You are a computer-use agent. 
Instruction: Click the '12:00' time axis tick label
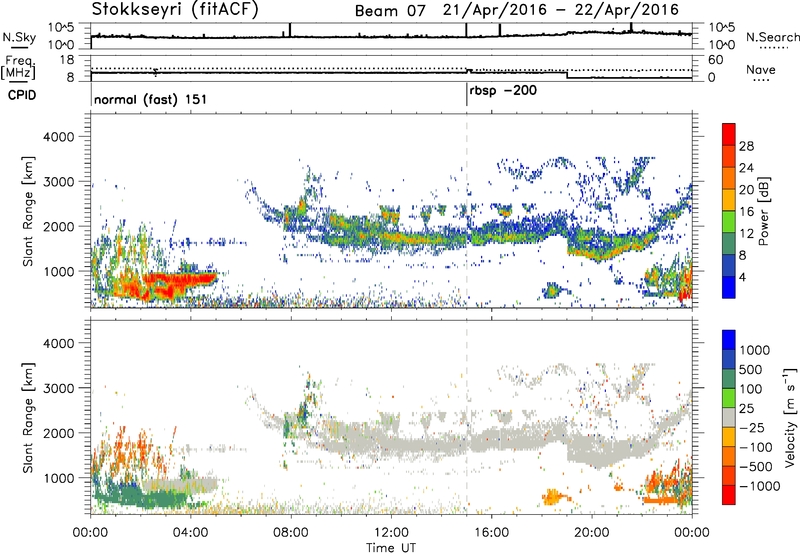click(391, 533)
